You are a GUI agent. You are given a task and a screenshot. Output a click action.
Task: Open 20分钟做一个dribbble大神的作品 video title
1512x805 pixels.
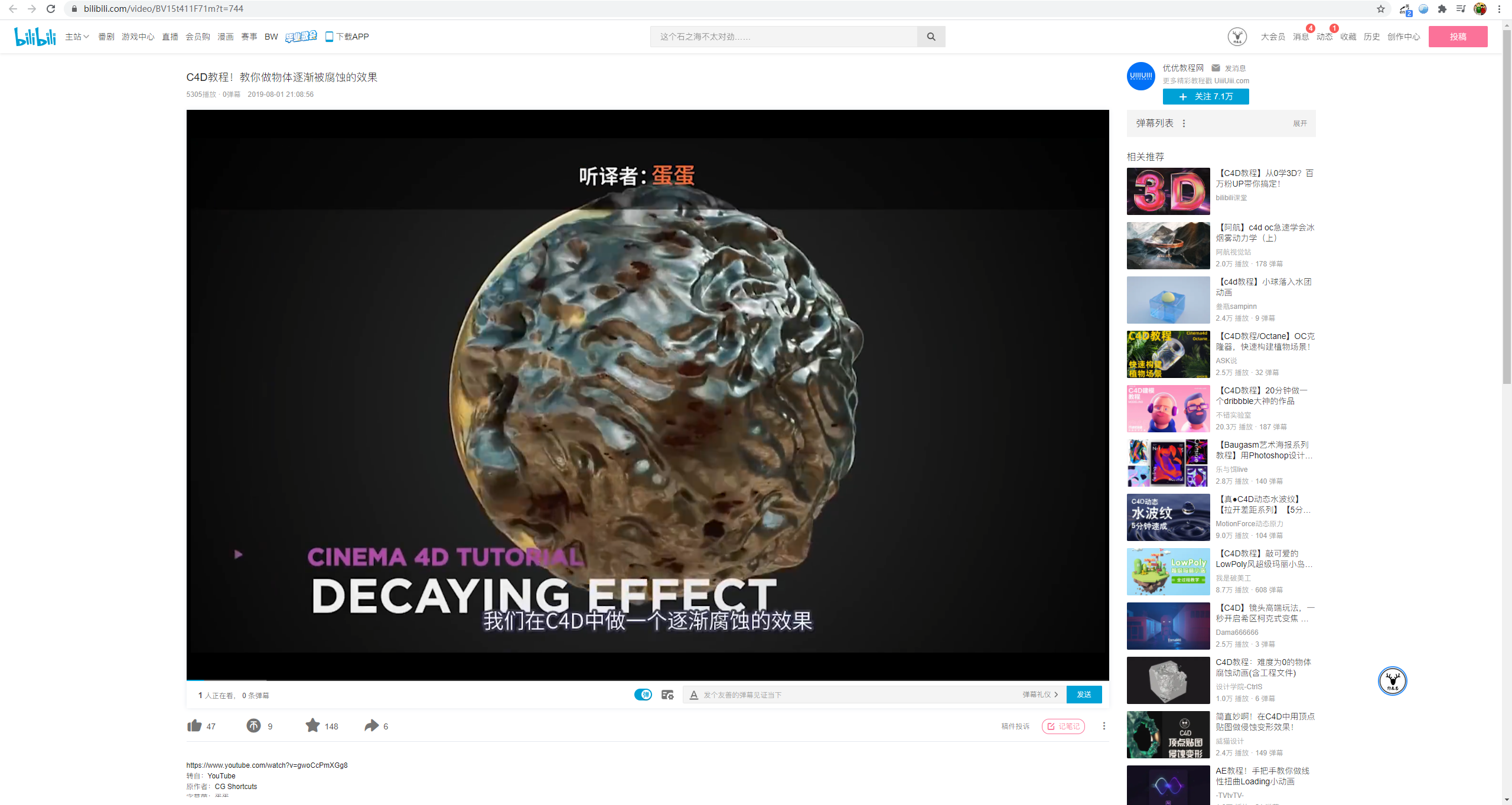[x=1263, y=396]
